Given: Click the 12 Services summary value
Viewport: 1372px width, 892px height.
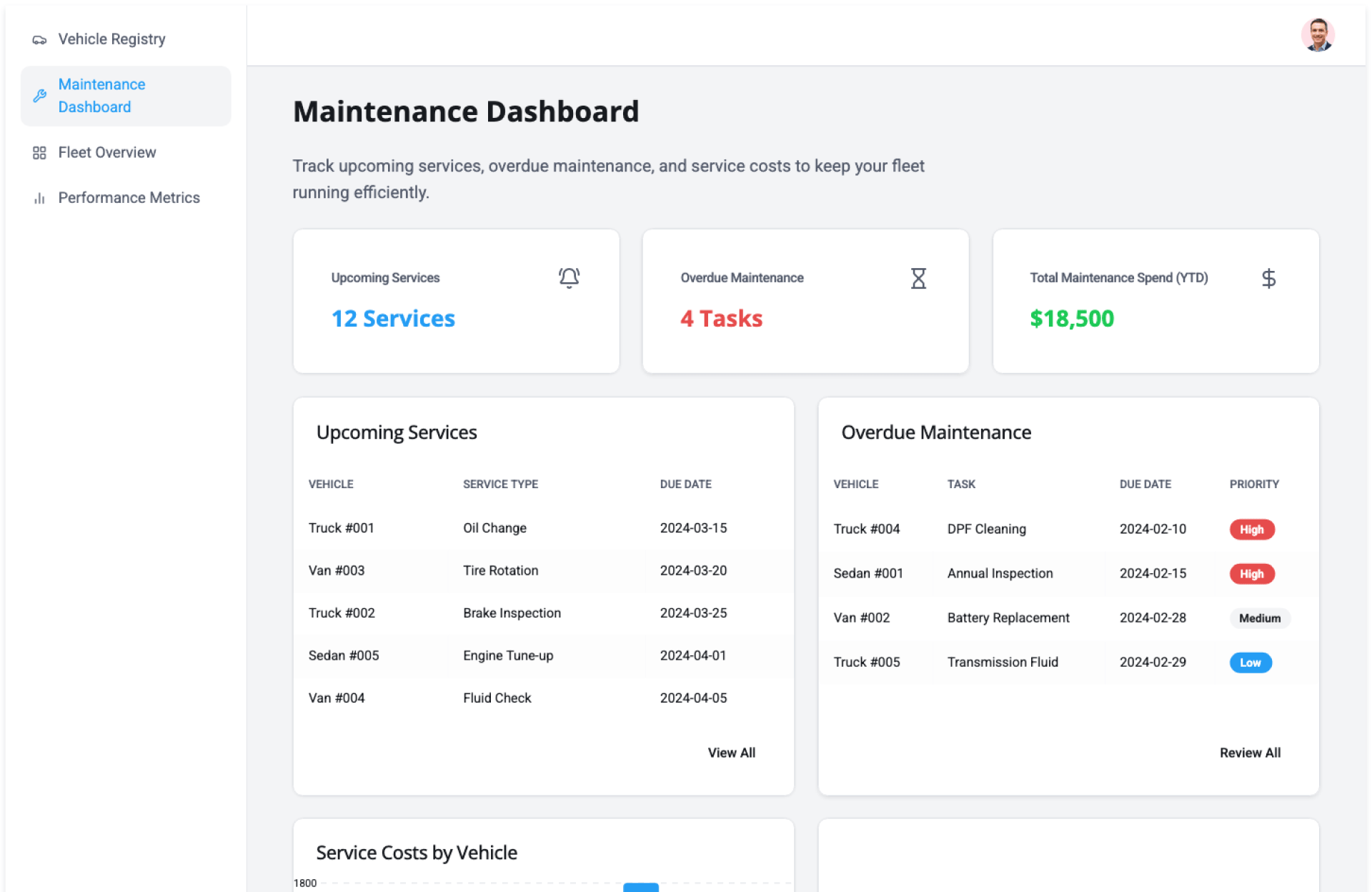Looking at the screenshot, I should click(393, 319).
